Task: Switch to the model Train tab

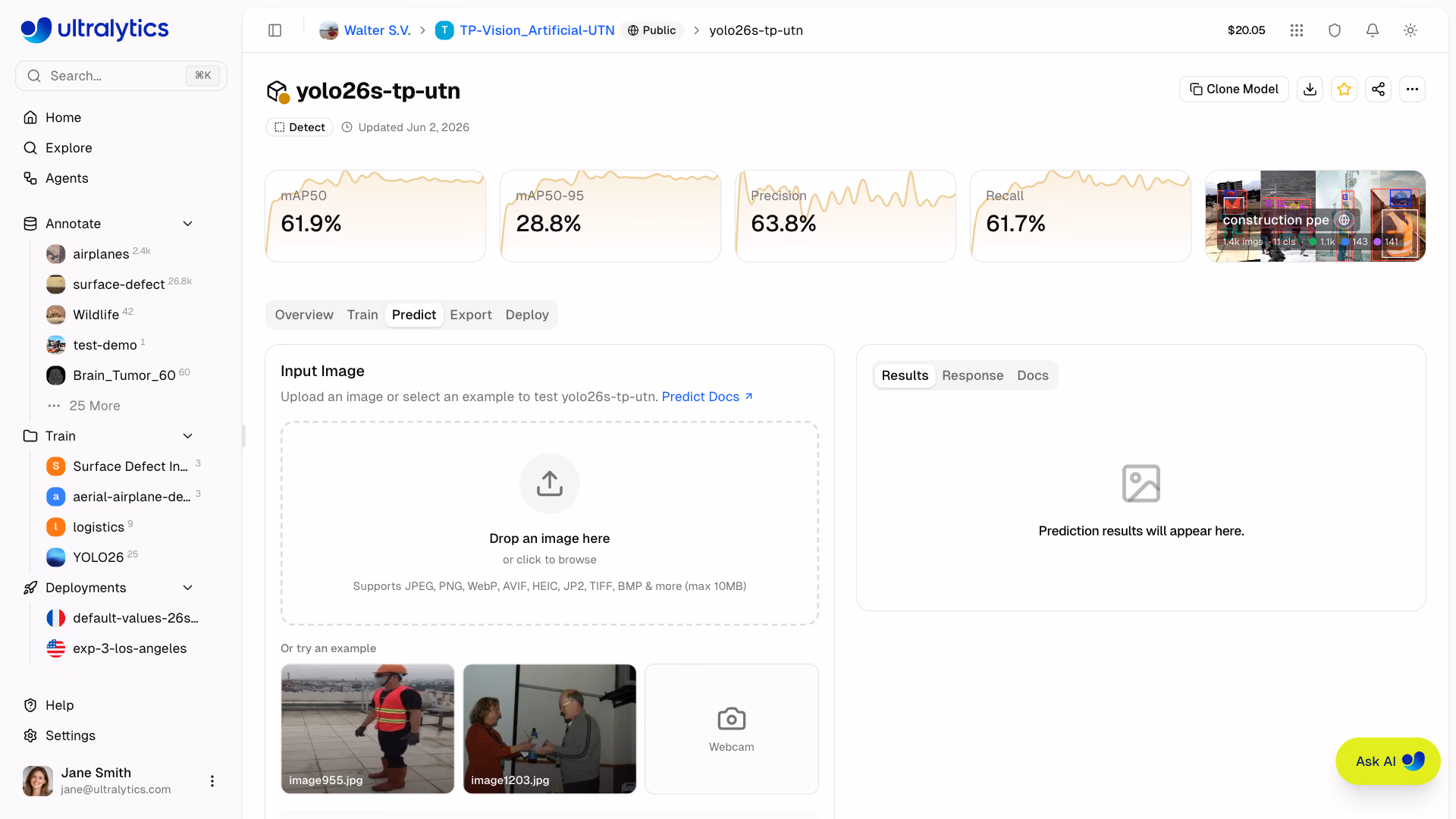Action: [x=362, y=315]
